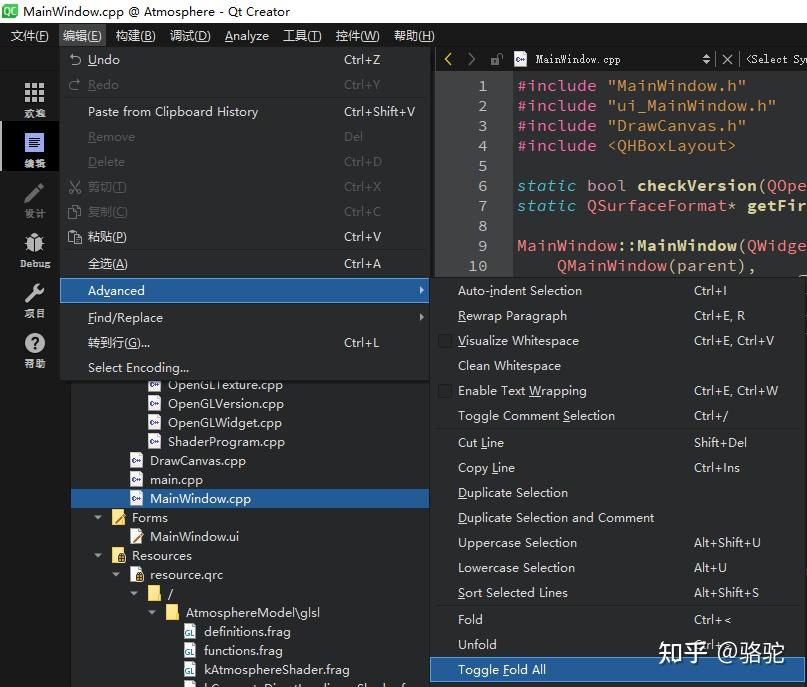Open the Welcome mode in sidebar
This screenshot has width=807, height=687.
click(34, 99)
